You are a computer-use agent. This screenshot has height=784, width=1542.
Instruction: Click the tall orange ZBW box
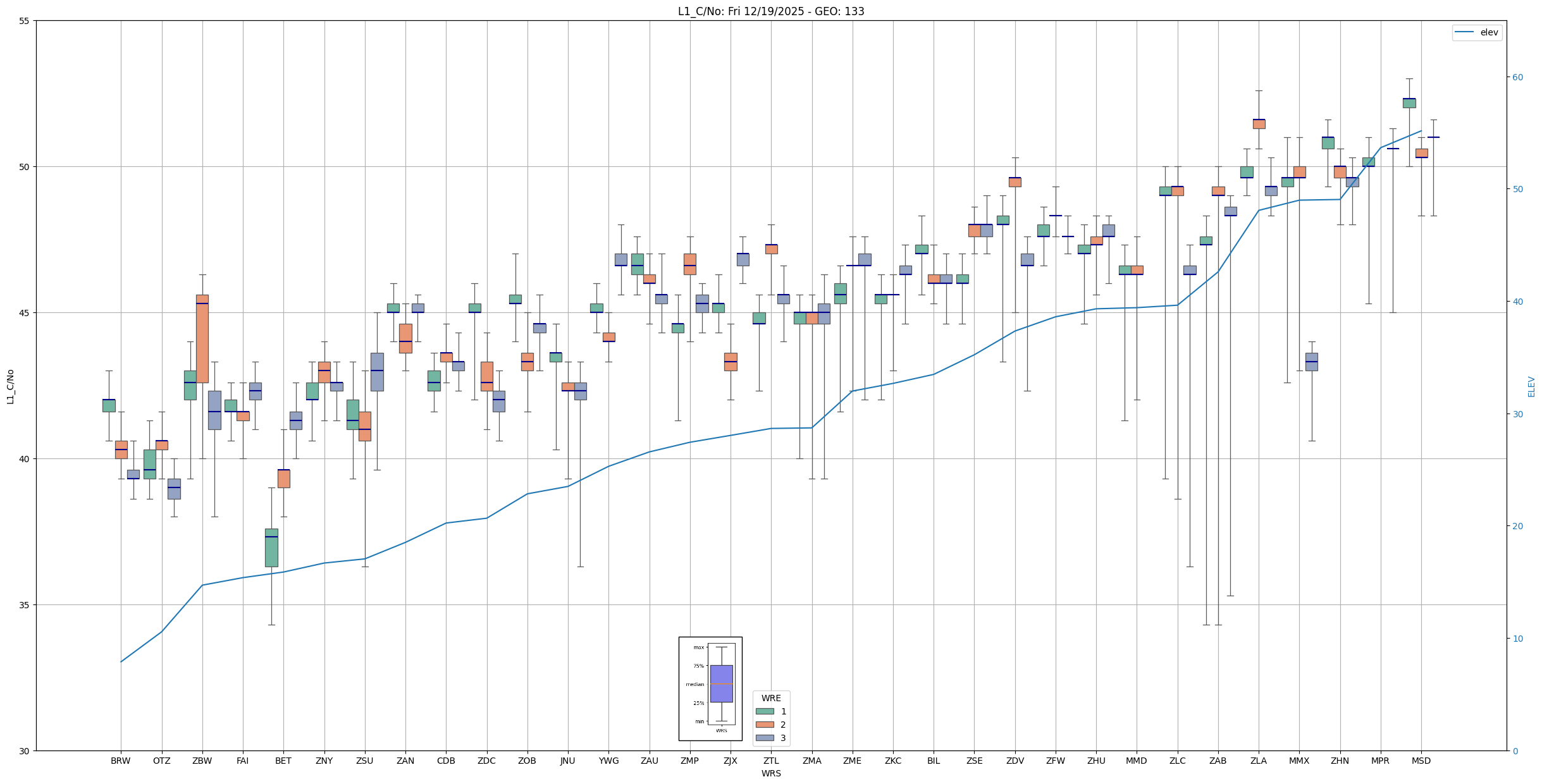(x=202, y=338)
